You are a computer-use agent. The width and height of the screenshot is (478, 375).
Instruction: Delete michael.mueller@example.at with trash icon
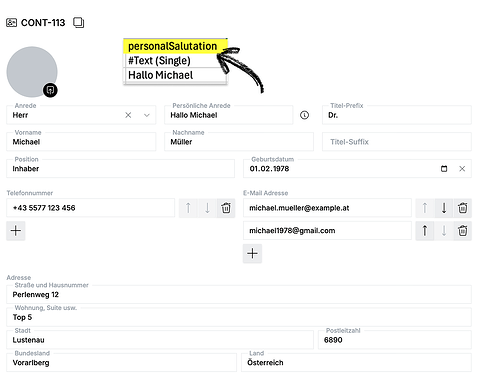tap(462, 208)
